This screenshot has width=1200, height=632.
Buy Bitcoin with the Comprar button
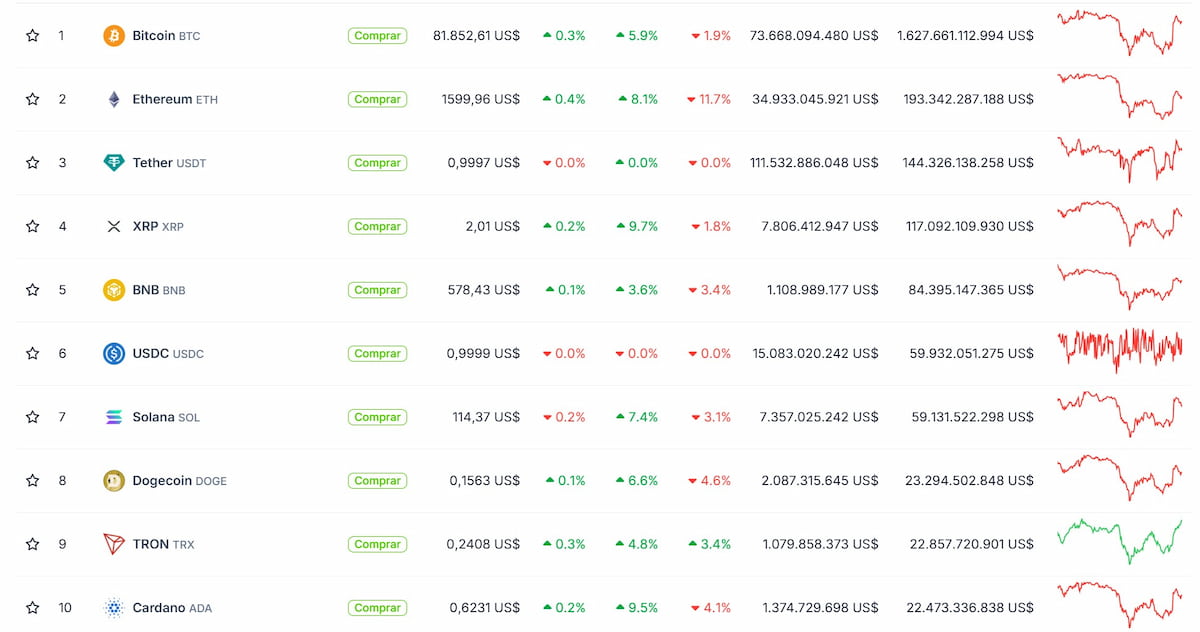(377, 36)
